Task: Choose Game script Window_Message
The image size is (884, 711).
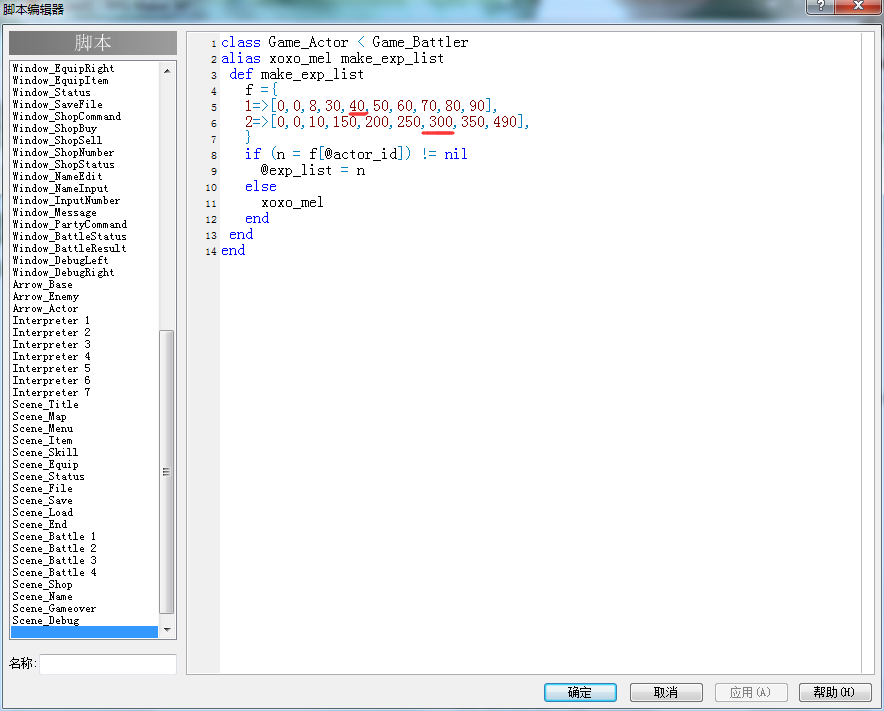Action: tap(54, 213)
